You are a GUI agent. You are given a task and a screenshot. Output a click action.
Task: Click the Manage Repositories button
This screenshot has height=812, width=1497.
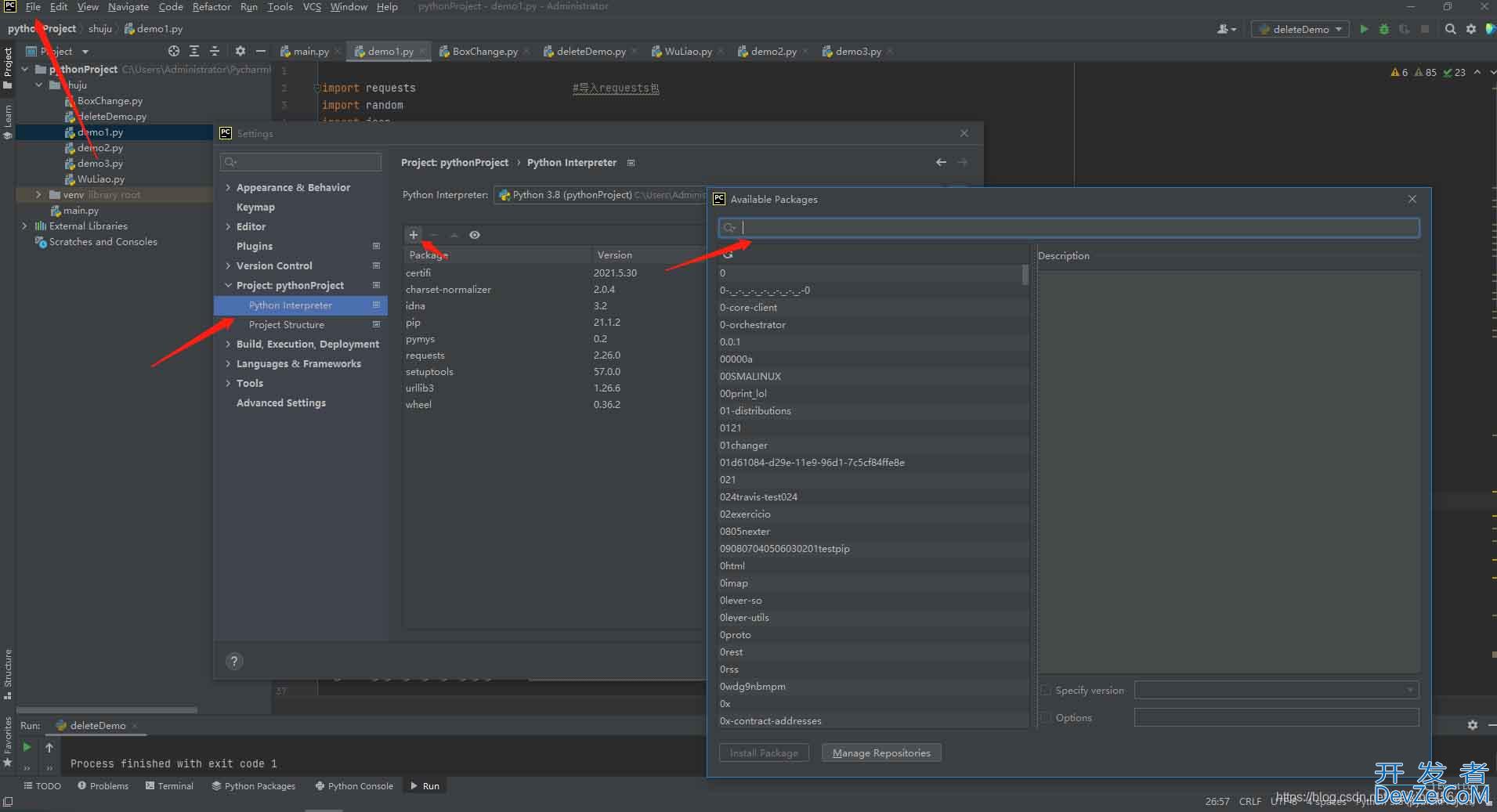pyautogui.click(x=881, y=752)
